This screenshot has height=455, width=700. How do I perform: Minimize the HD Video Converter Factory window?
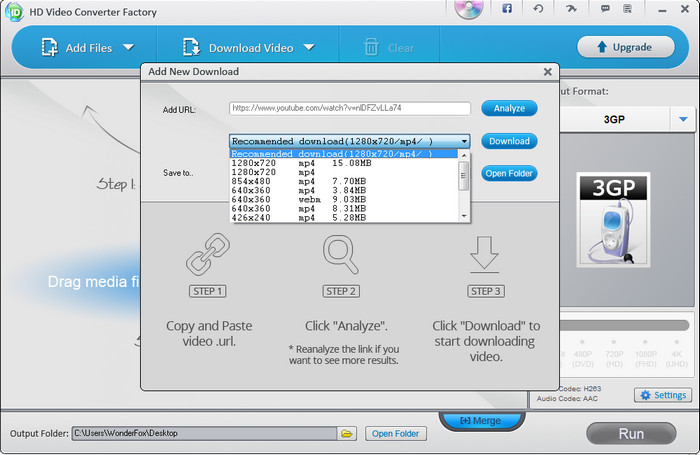[662, 10]
